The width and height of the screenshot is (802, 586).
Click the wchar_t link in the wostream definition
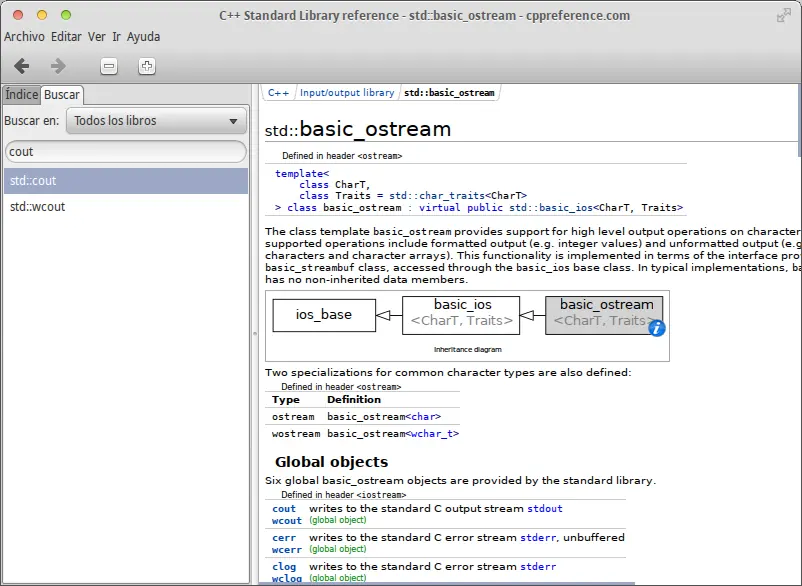432,434
